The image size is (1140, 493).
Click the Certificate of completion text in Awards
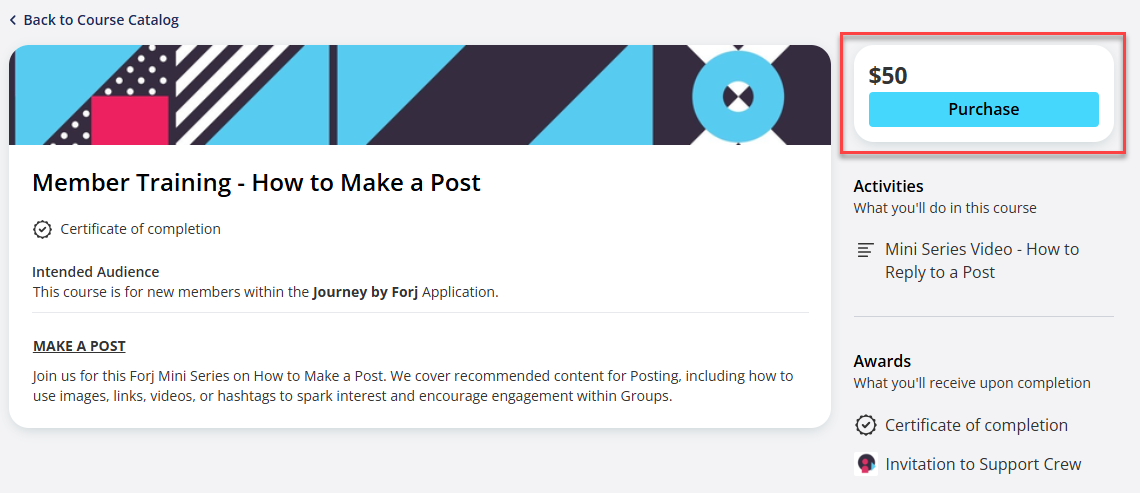[x=976, y=426]
